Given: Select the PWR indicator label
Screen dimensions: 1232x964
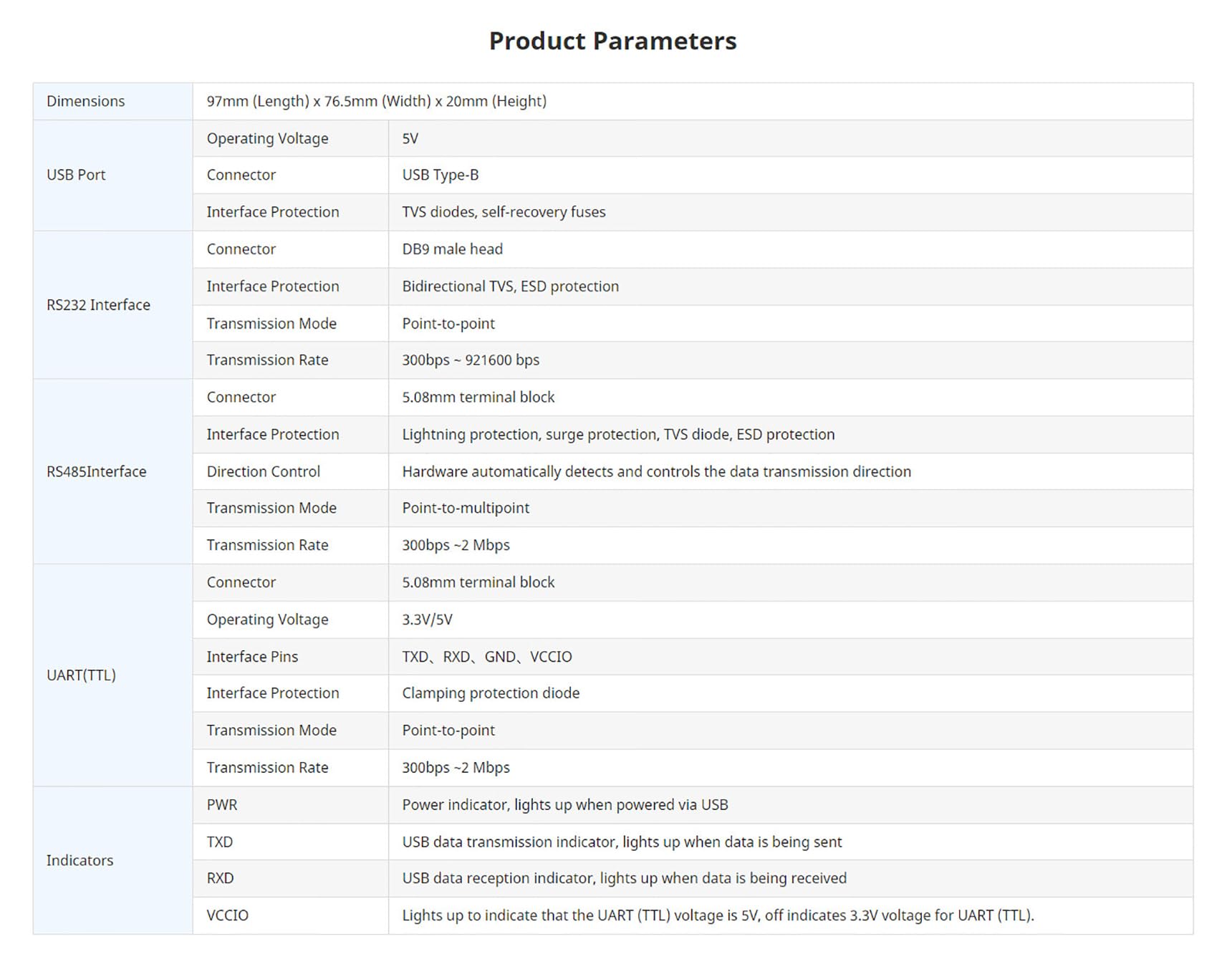Looking at the screenshot, I should click(222, 805).
